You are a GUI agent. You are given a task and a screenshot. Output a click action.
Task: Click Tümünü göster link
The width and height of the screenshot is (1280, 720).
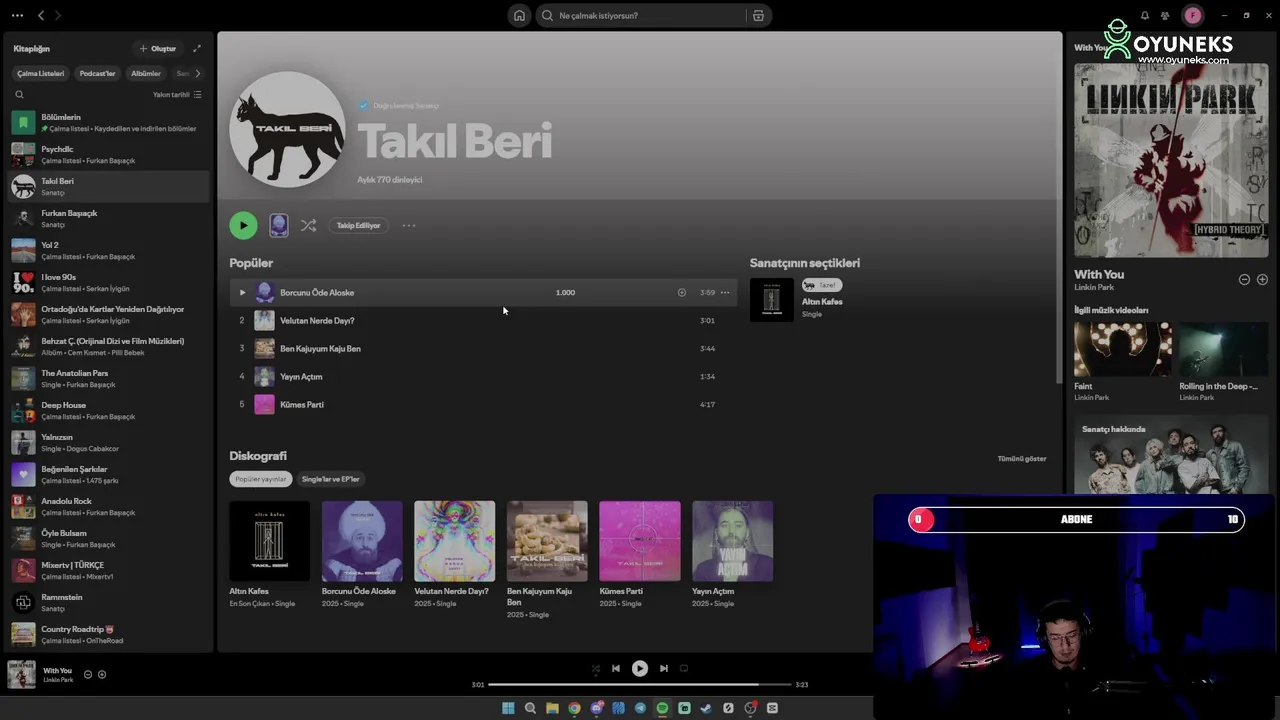point(1022,459)
